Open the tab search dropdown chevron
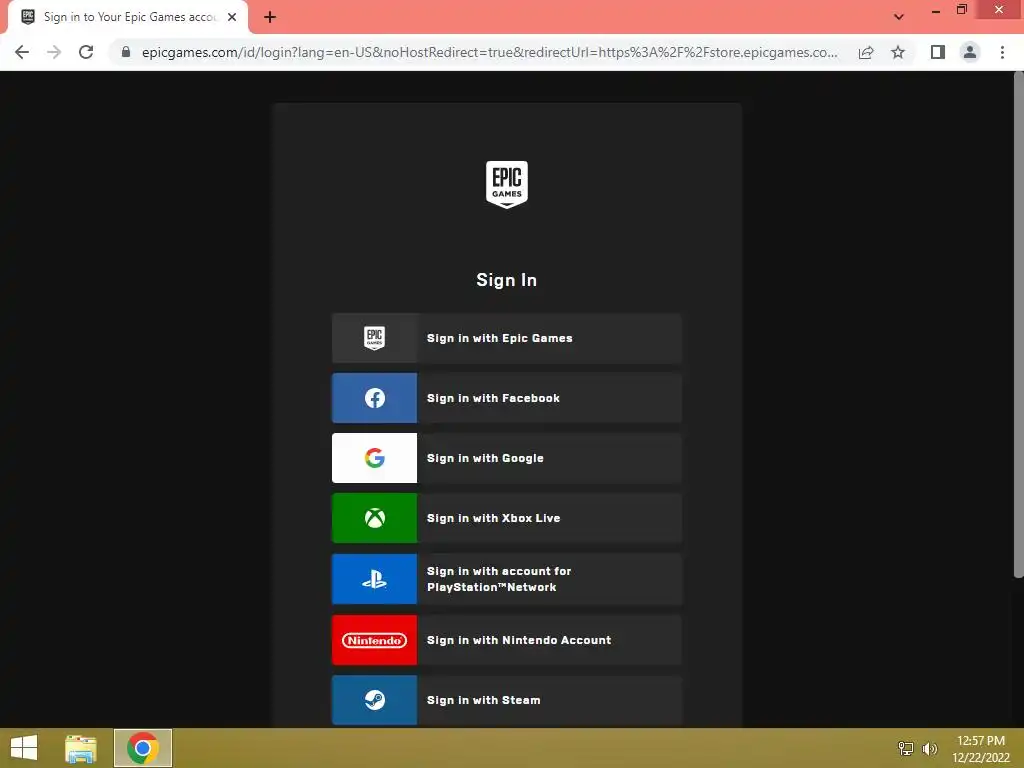The height and width of the screenshot is (768, 1024). click(899, 17)
